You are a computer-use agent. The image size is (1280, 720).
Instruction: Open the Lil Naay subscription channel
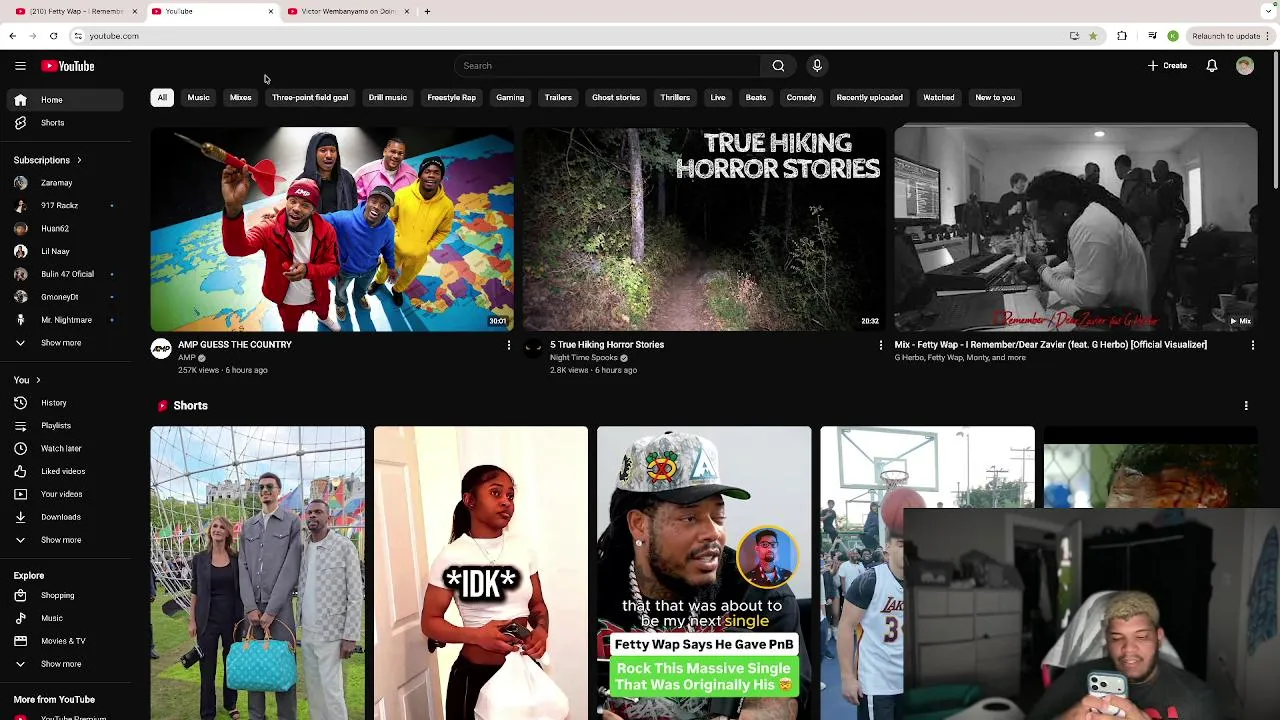66,251
